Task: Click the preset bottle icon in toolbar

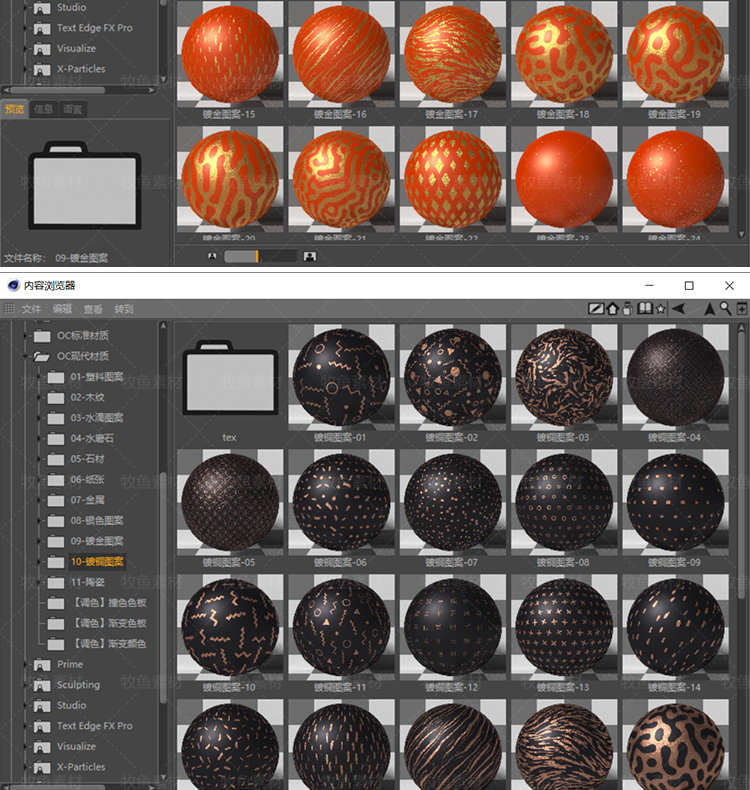Action: pos(628,308)
